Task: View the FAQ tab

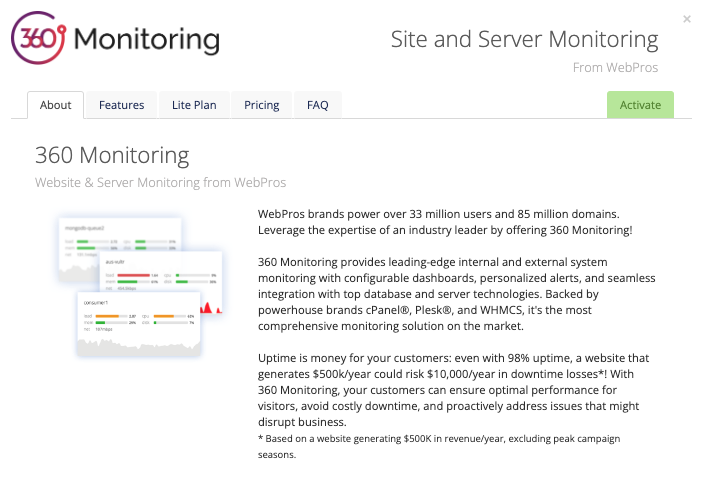Action: click(317, 105)
